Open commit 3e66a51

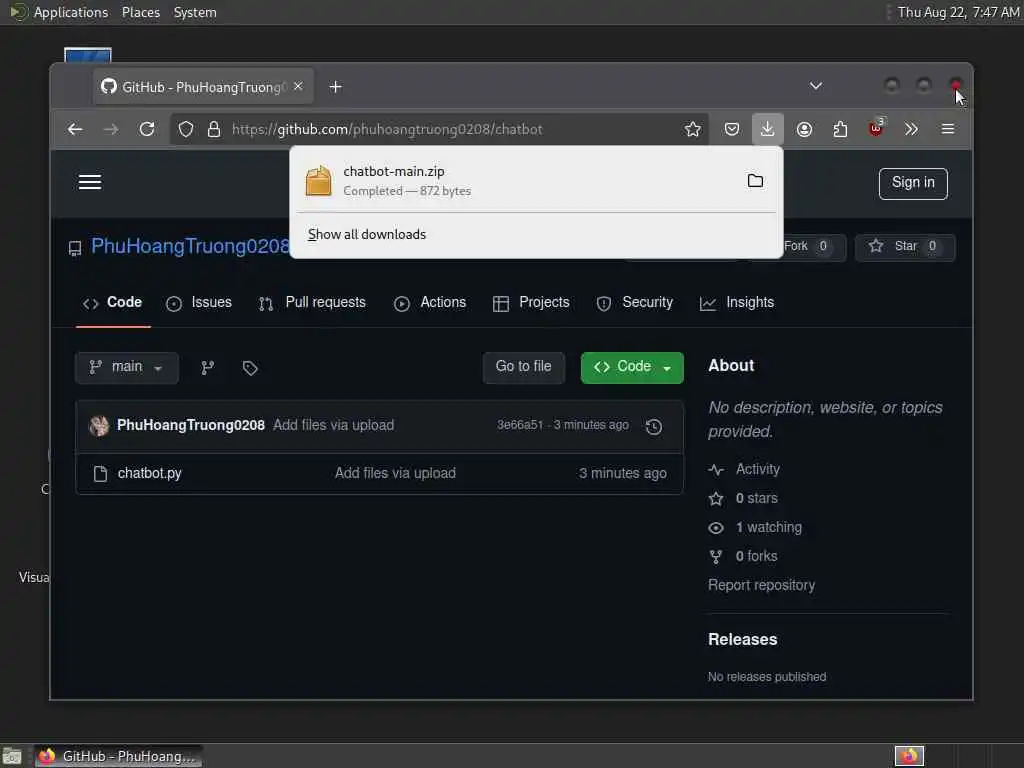pos(520,425)
